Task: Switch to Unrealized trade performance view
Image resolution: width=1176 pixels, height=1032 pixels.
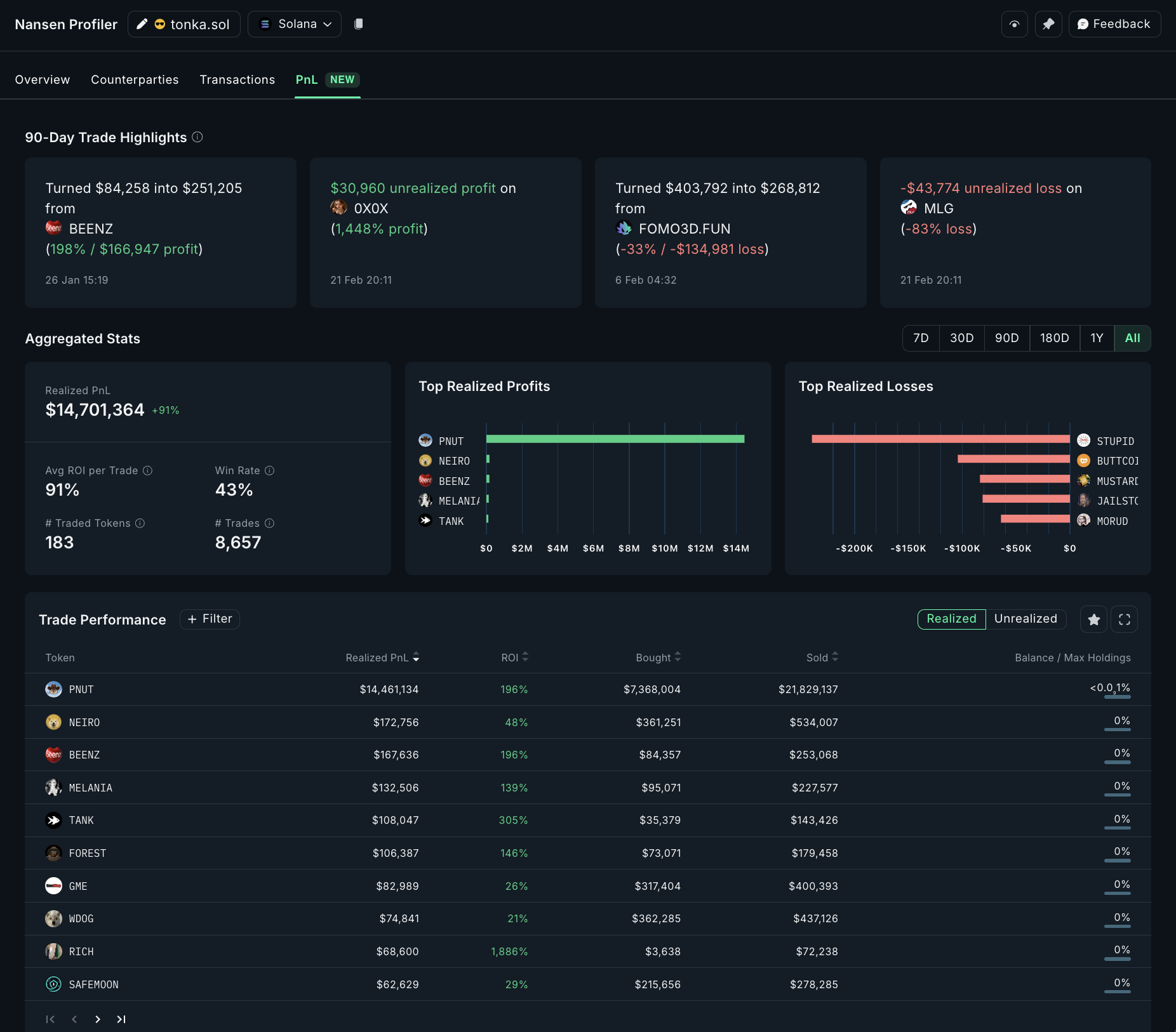Action: [x=1026, y=619]
